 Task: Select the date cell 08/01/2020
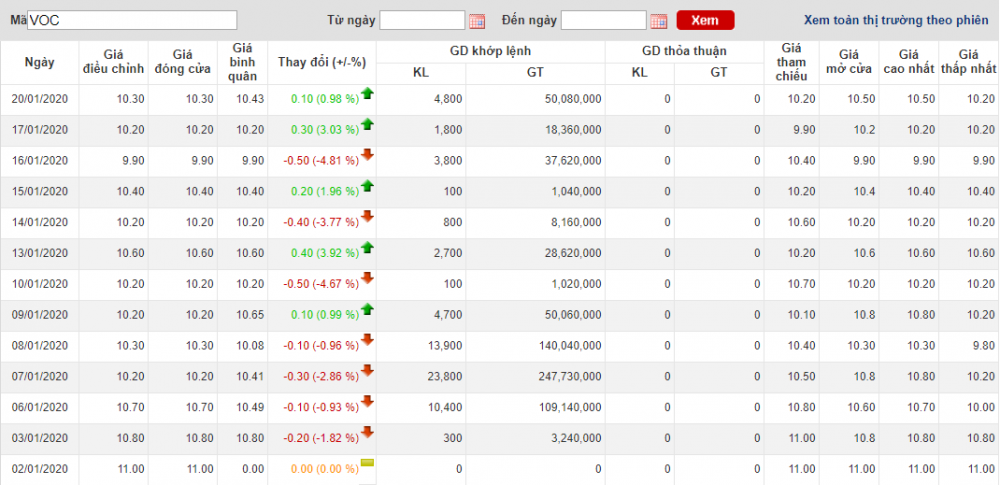[x=40, y=346]
